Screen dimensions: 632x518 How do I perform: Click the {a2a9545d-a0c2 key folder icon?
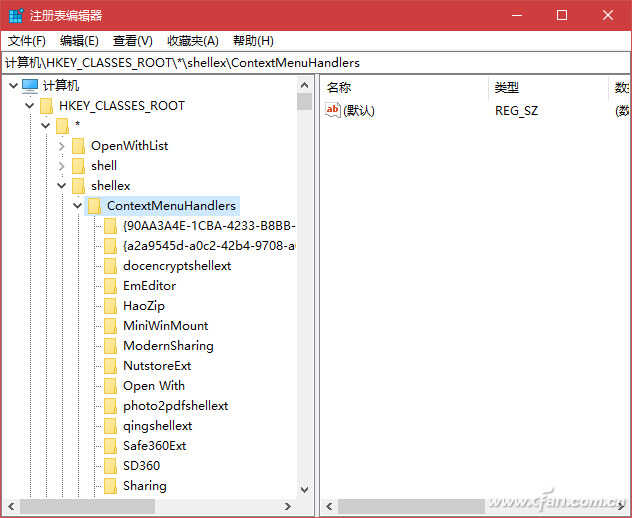110,245
